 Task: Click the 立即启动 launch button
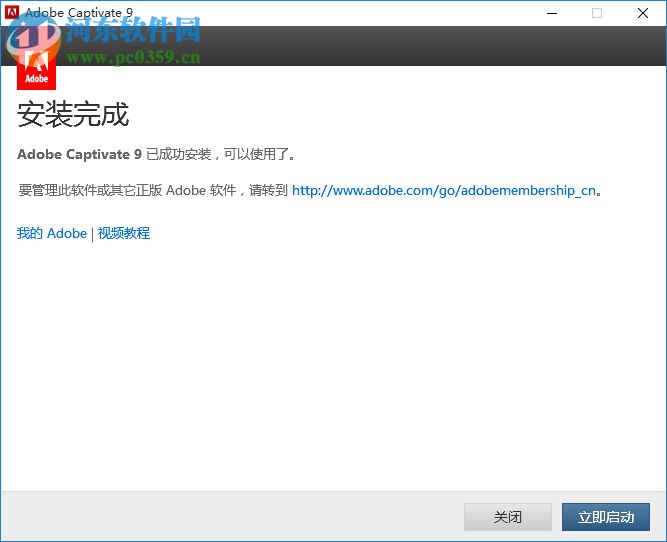(606, 517)
